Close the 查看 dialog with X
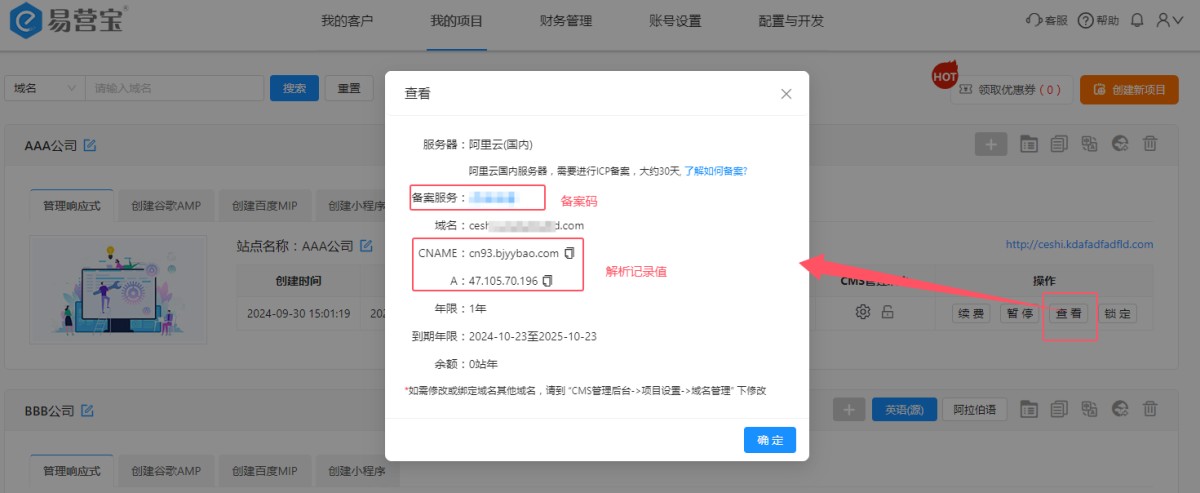1200x493 pixels. (x=786, y=94)
